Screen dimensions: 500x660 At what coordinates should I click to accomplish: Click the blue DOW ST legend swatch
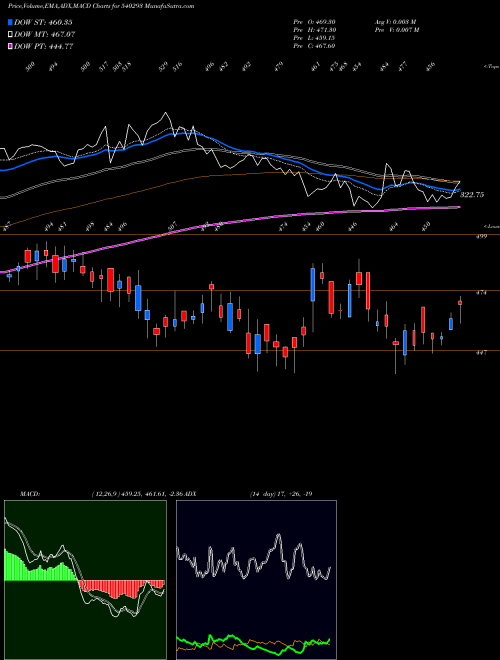click(x=11, y=22)
